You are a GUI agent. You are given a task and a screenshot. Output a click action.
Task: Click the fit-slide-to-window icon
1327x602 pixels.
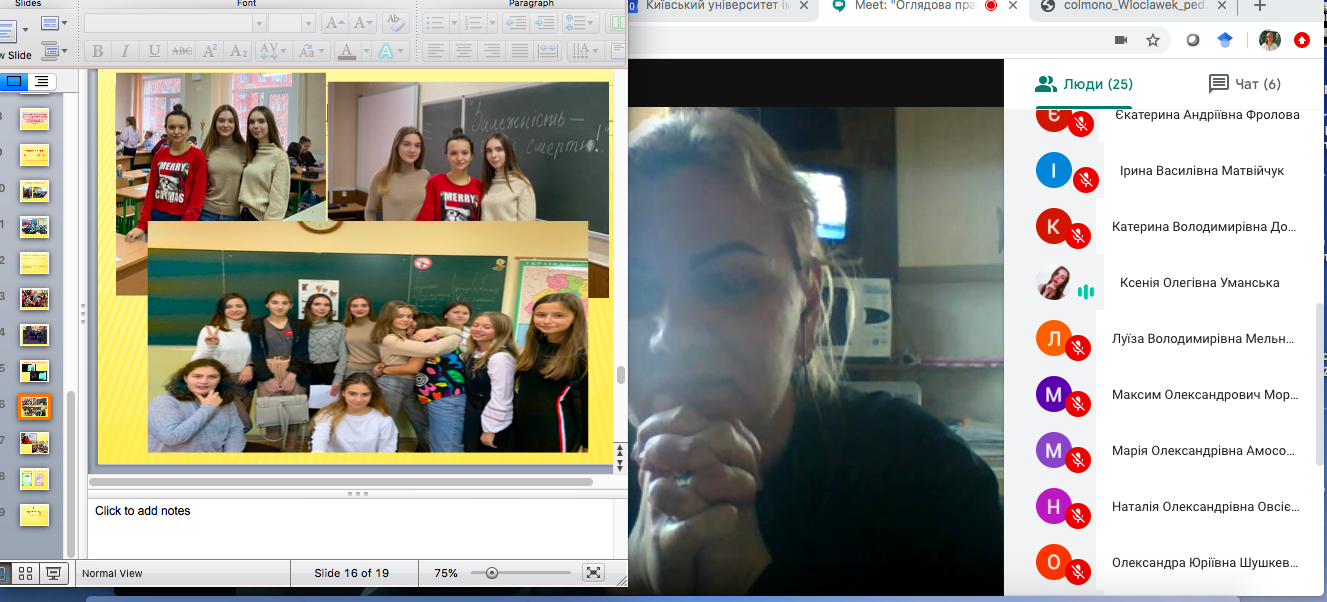pos(594,573)
